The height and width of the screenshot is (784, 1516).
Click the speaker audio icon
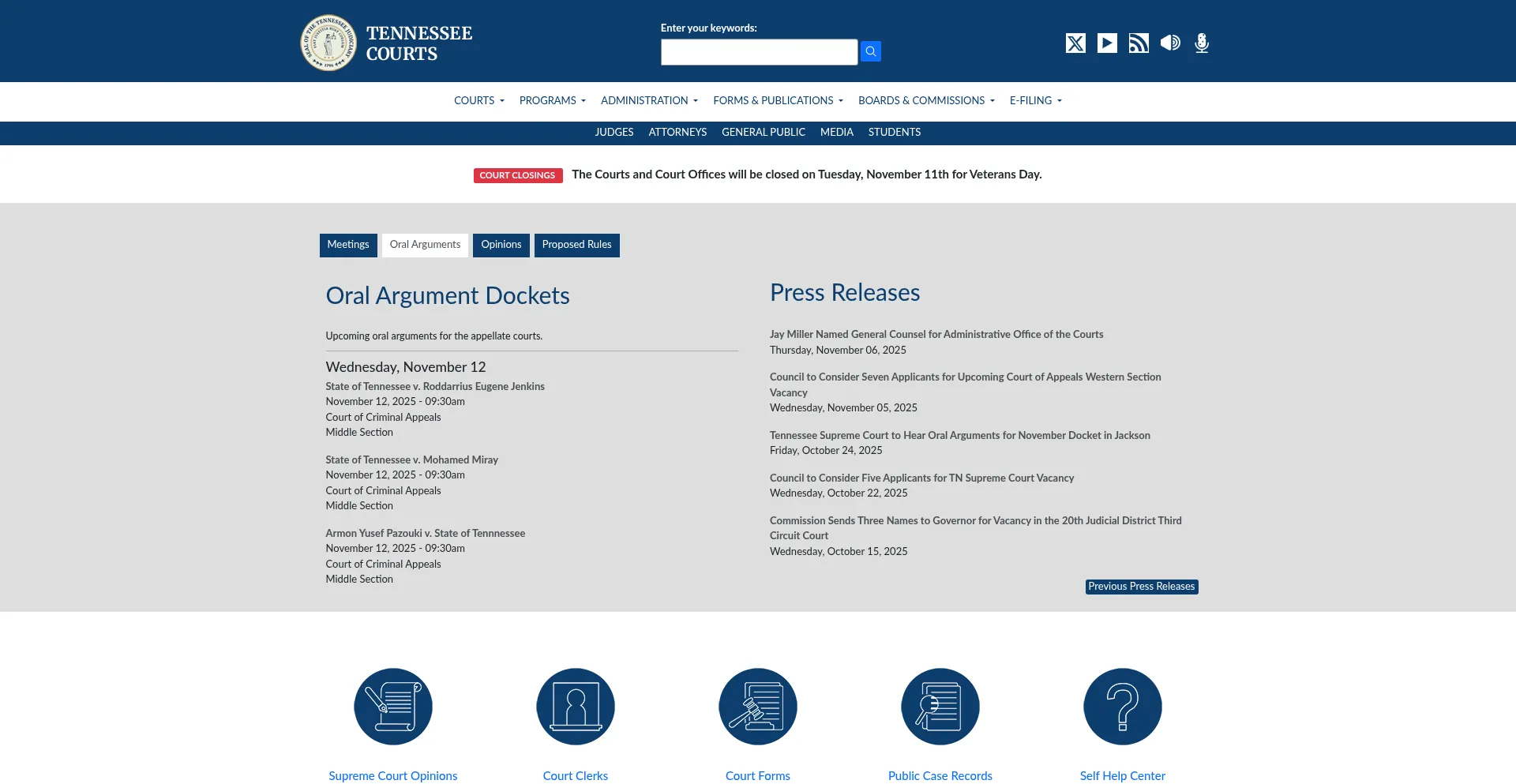point(1170,43)
